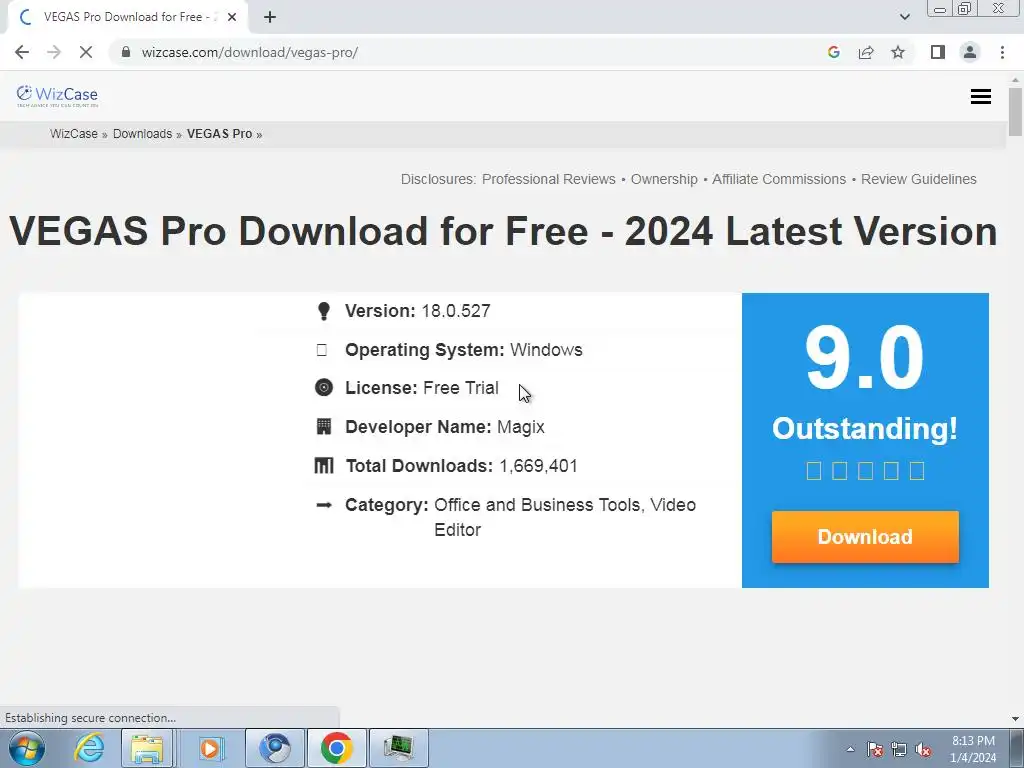Click Operating System: Windows text
Screen dimensions: 1024x768
pos(464,350)
